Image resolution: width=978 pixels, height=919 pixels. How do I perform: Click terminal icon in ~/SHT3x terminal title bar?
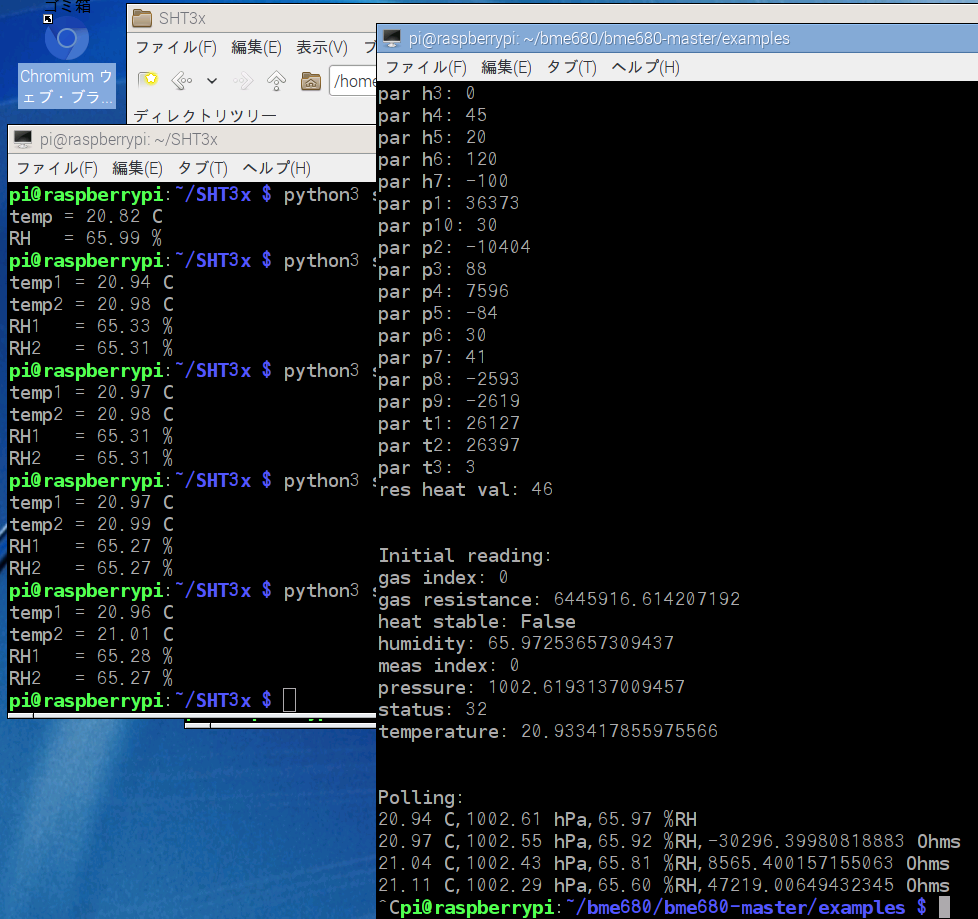(x=23, y=139)
